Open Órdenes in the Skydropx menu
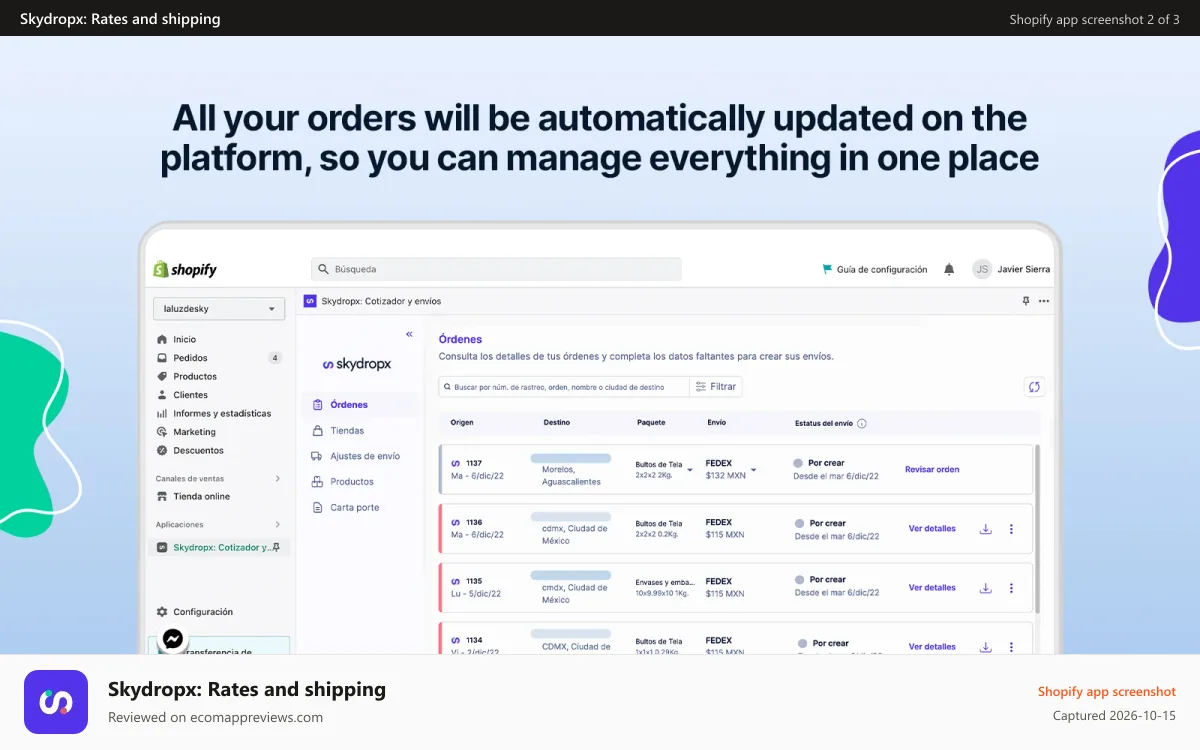Viewport: 1200px width, 750px height. (x=349, y=405)
